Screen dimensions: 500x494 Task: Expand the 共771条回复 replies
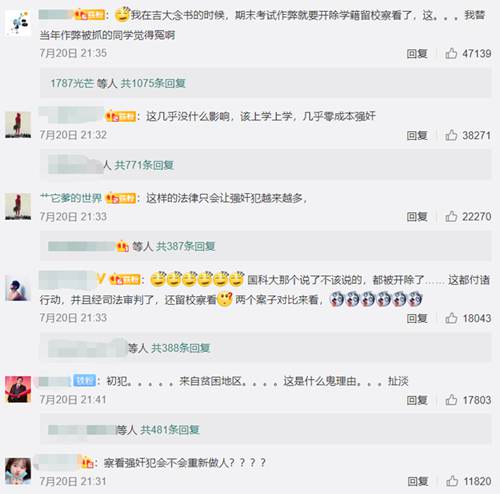[144, 165]
